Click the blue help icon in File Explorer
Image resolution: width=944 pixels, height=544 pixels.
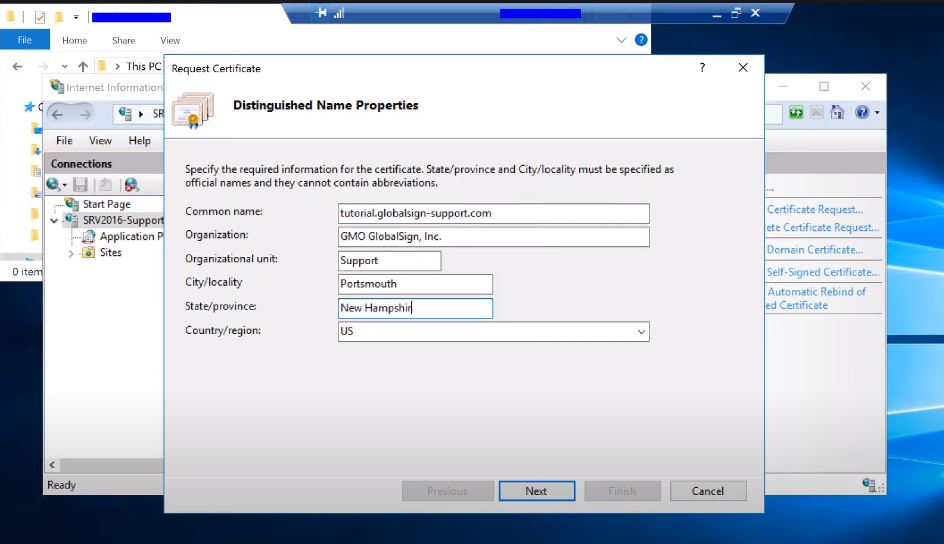pyautogui.click(x=641, y=40)
